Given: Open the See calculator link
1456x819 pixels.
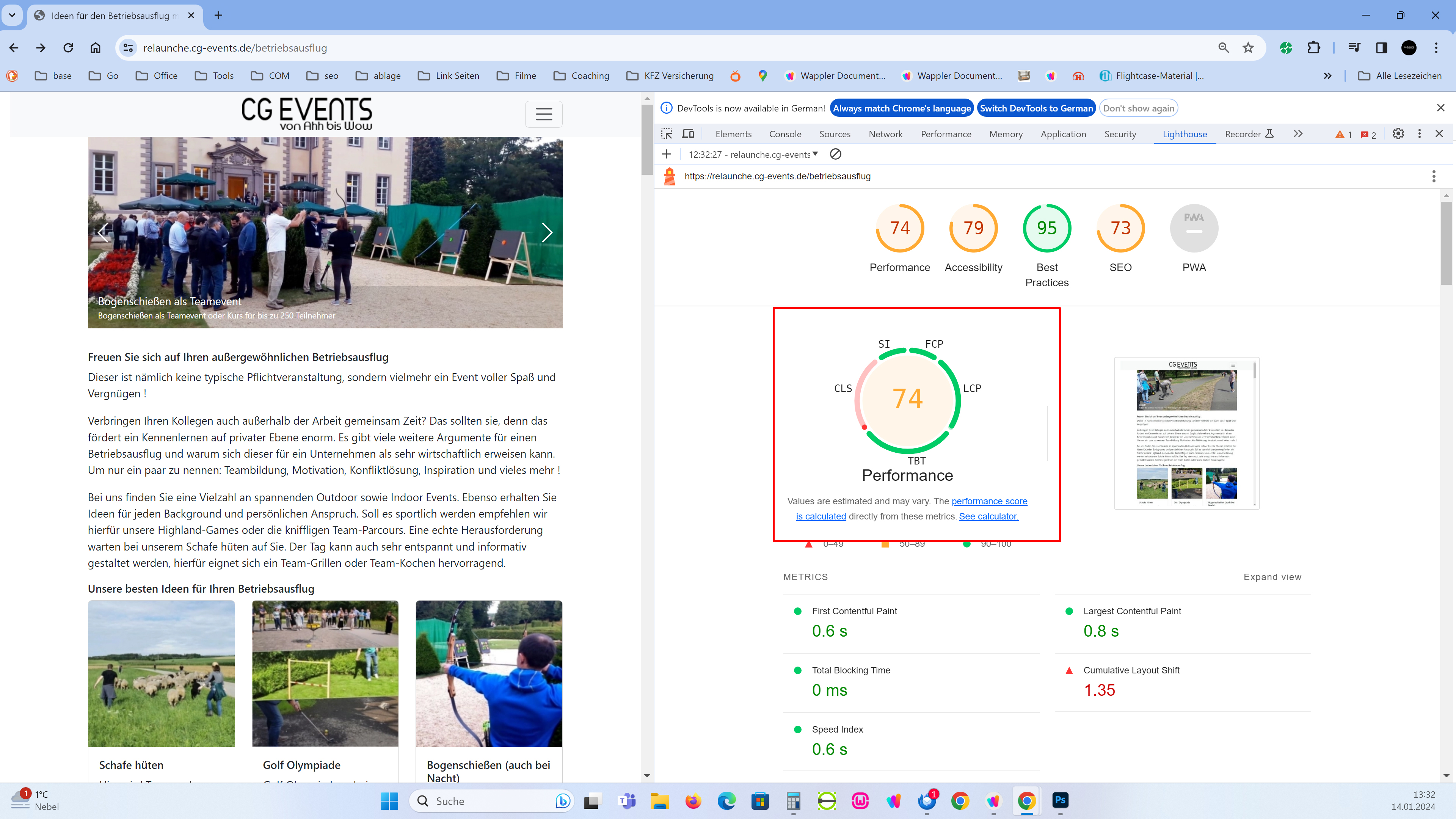Looking at the screenshot, I should [988, 516].
